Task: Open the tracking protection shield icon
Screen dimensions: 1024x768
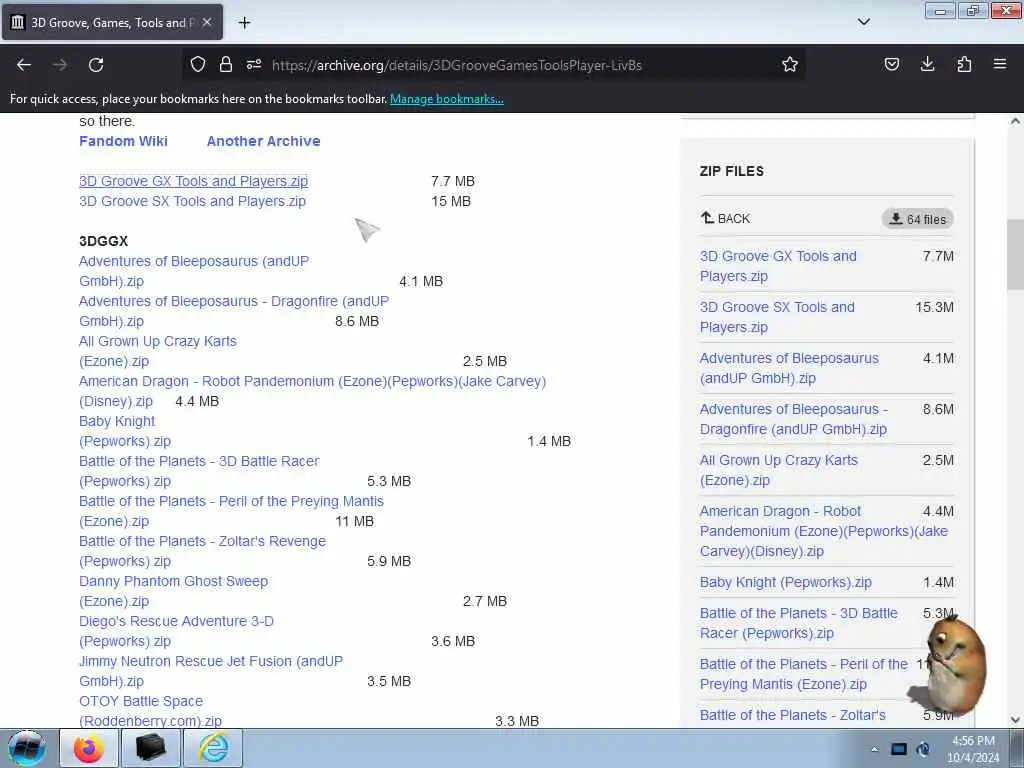Action: 198,64
